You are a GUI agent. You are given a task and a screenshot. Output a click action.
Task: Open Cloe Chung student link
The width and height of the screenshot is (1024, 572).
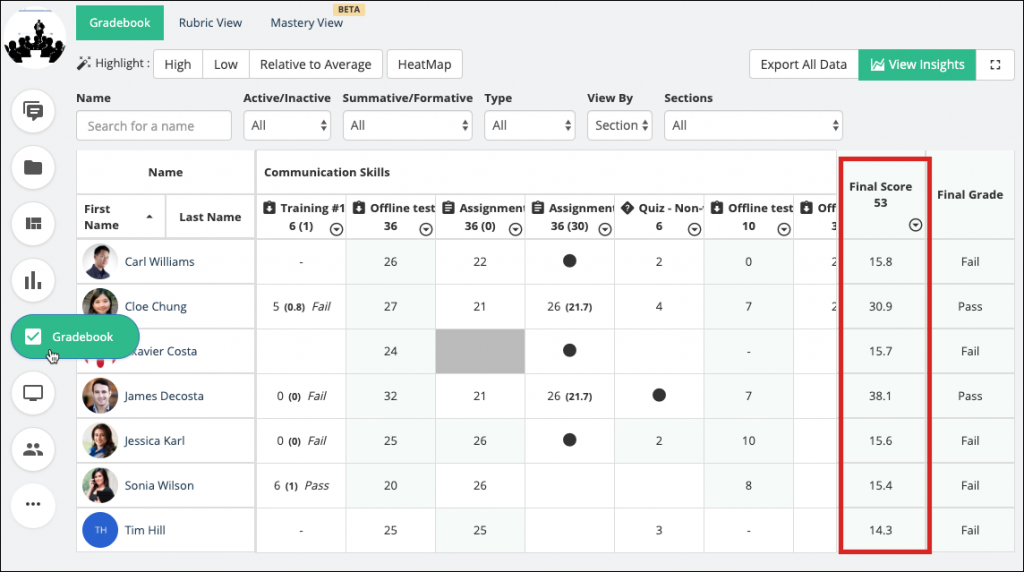pos(155,306)
